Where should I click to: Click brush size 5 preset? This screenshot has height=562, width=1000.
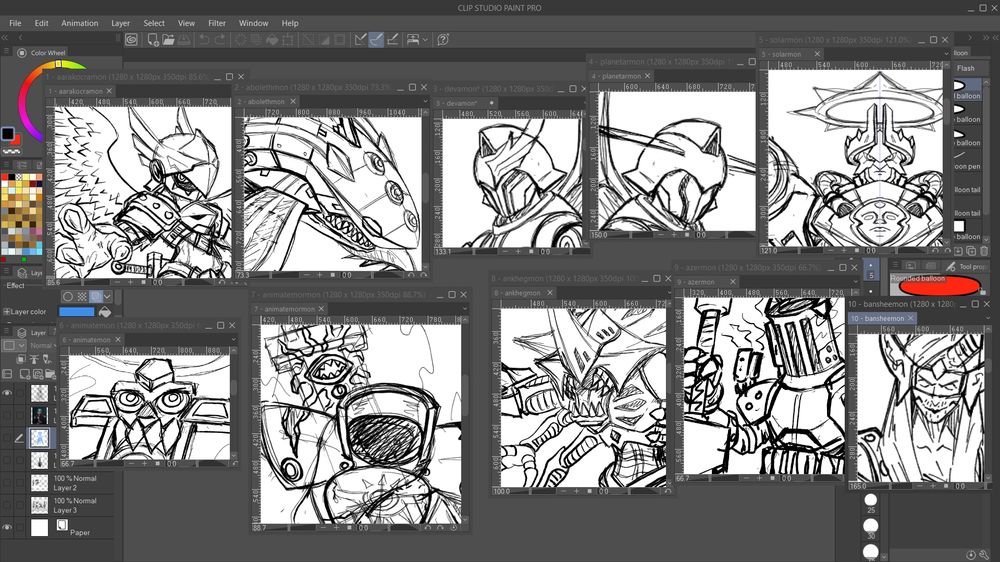(871, 269)
